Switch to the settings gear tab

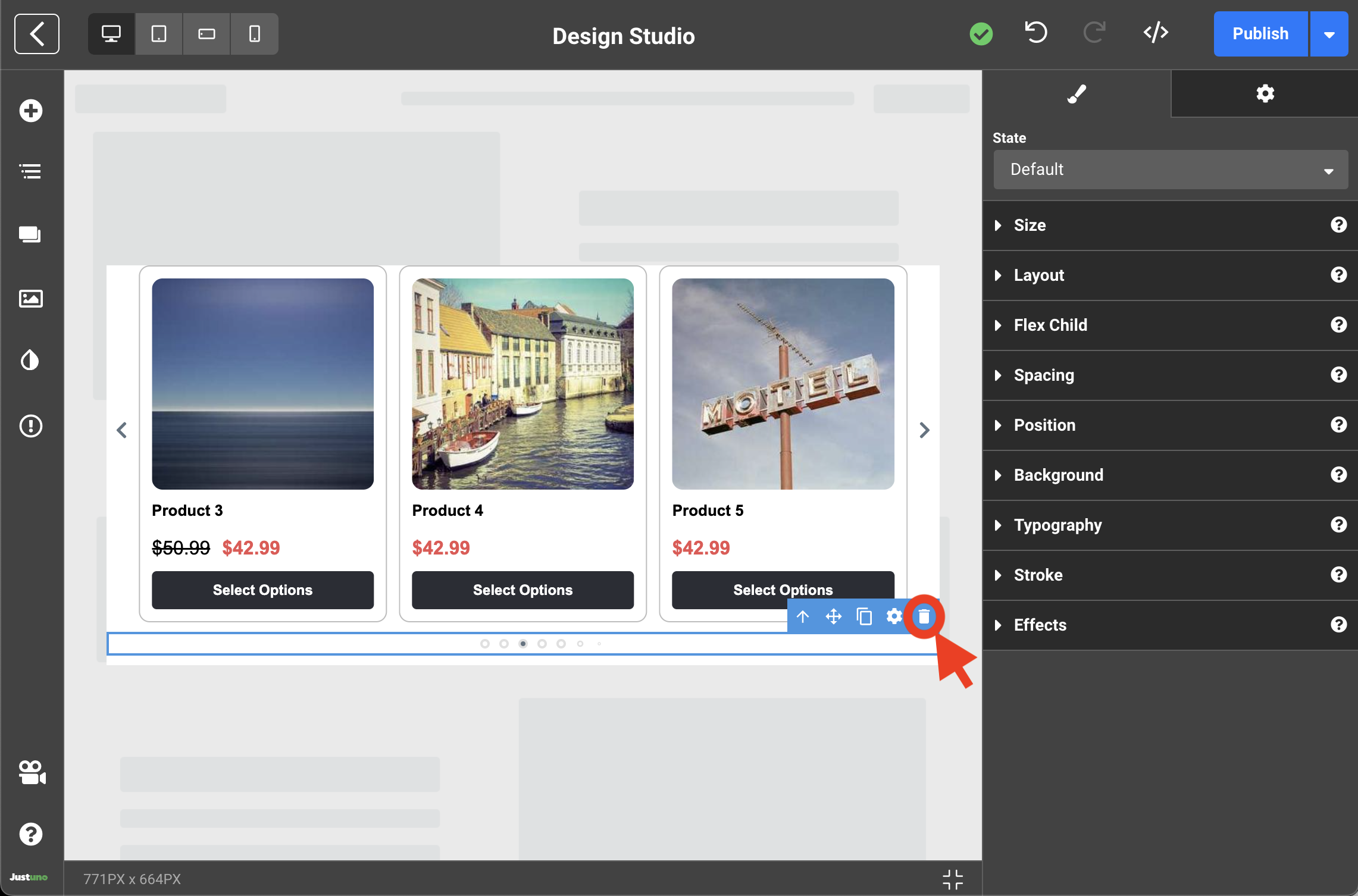tap(1265, 93)
